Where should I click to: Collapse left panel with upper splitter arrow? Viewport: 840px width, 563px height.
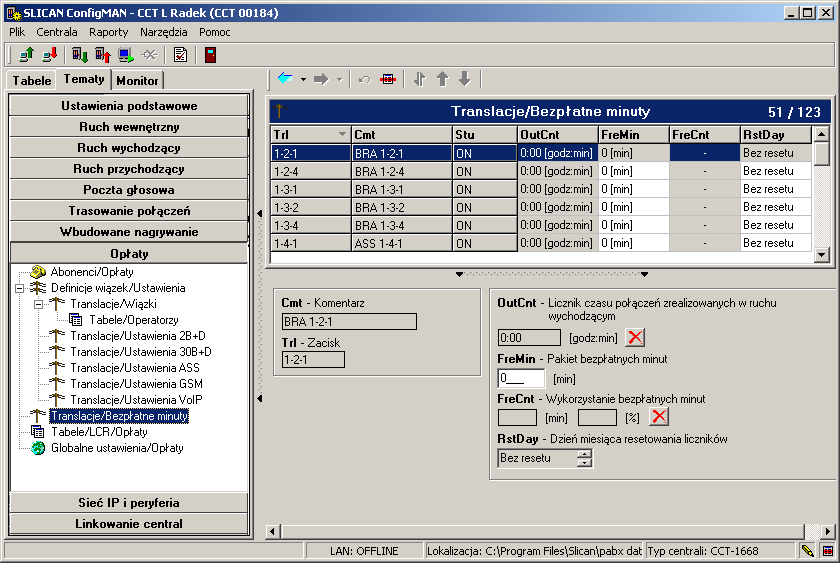click(260, 213)
